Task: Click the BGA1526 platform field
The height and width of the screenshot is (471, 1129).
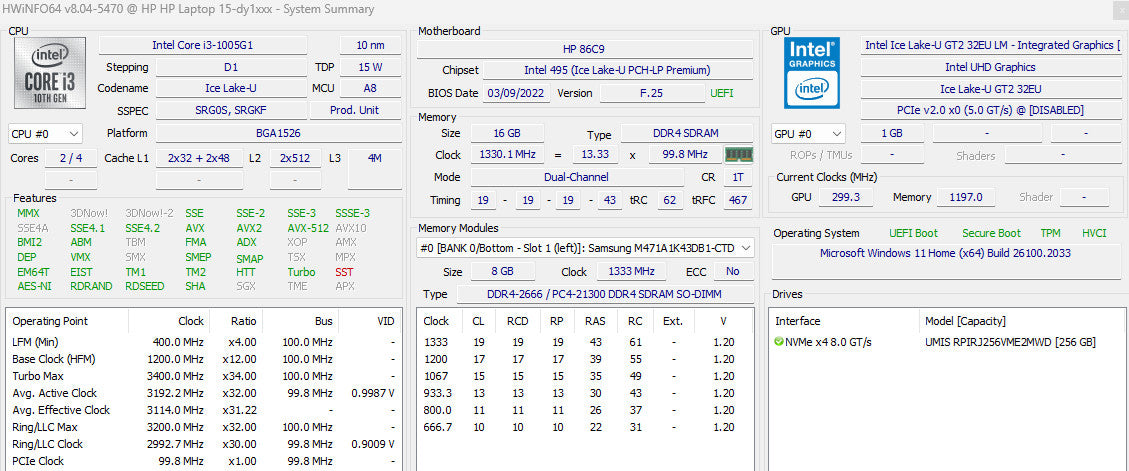Action: click(279, 133)
